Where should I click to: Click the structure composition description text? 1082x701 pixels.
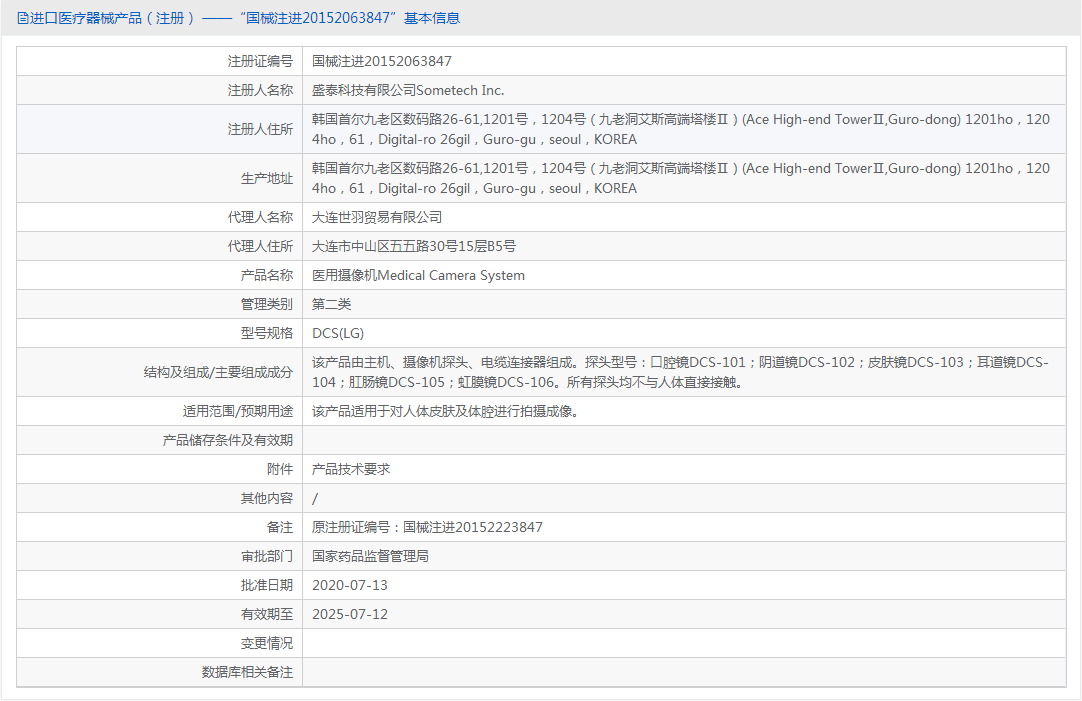pos(680,372)
